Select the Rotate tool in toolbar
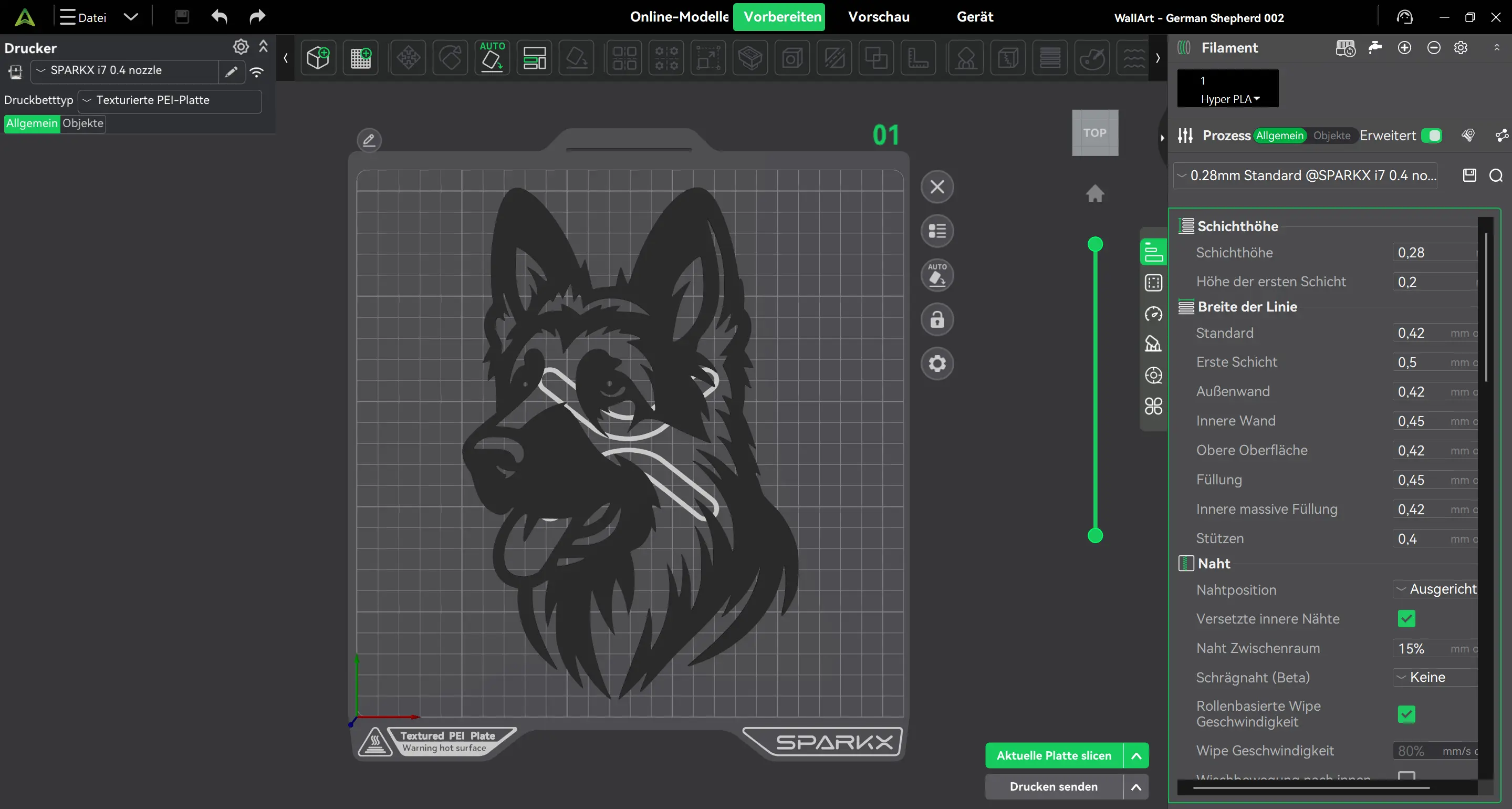 [x=450, y=58]
